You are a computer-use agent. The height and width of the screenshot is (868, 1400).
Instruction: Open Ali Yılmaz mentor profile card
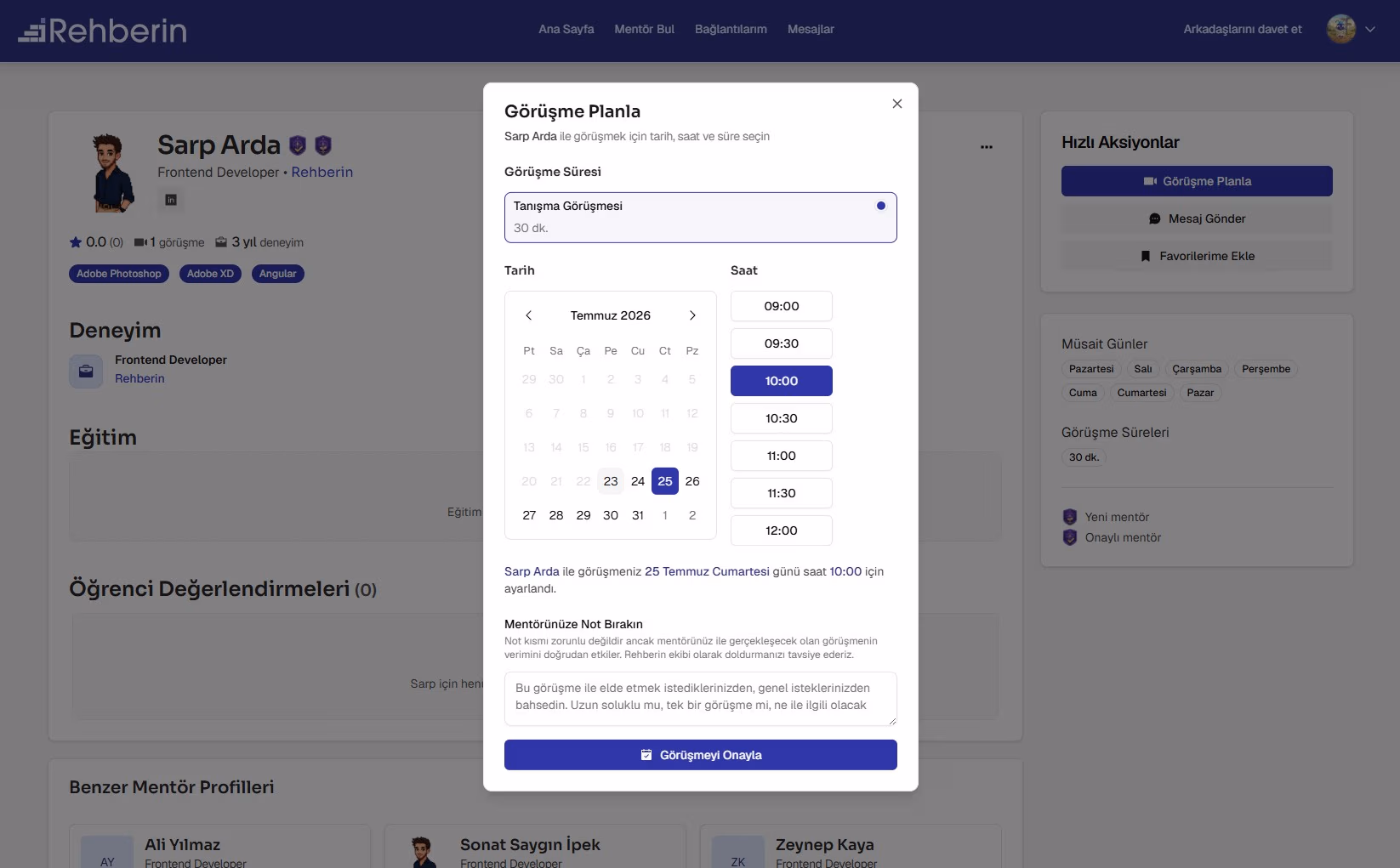coord(219,847)
